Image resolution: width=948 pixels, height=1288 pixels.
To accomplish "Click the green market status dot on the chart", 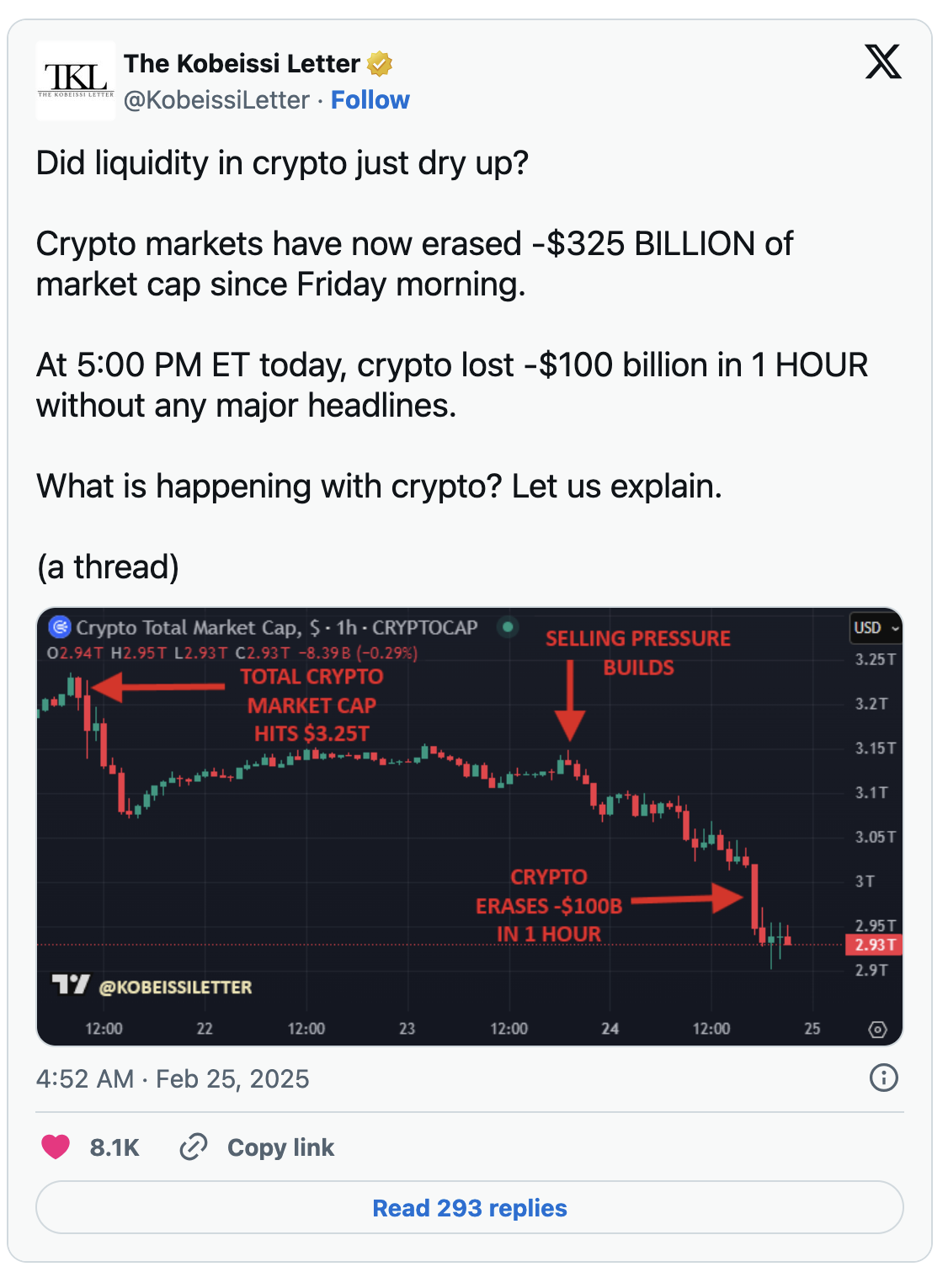I will 508,628.
